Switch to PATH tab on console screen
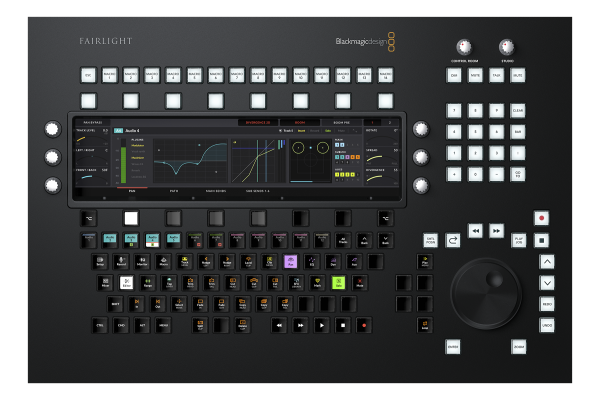 click(174, 191)
